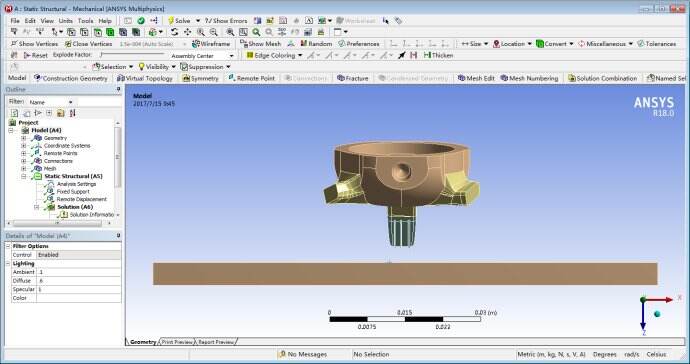This screenshot has width=690, height=364.
Task: Adjust the Explode Factor slider
Action: point(132,55)
